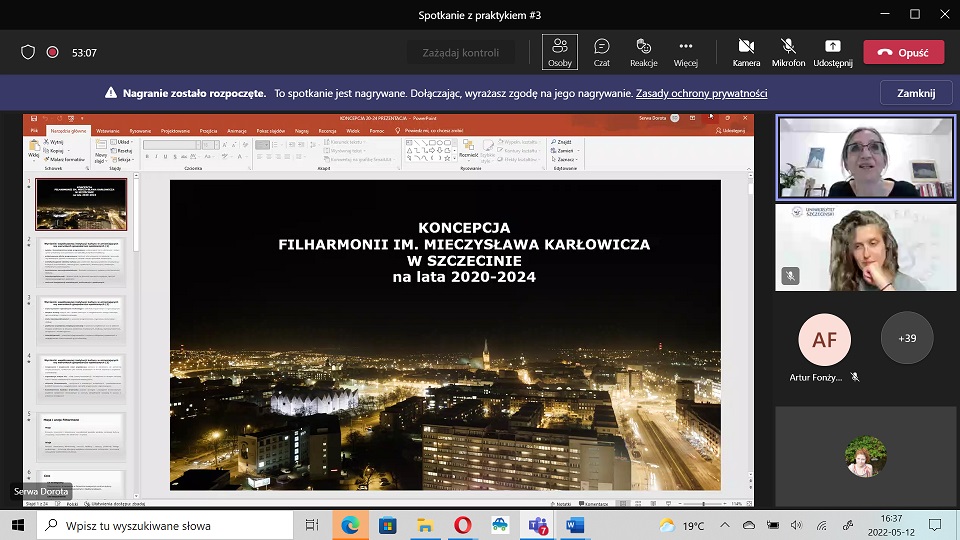Open the Reakcje reactions menu
The width and height of the screenshot is (960, 540).
point(644,52)
